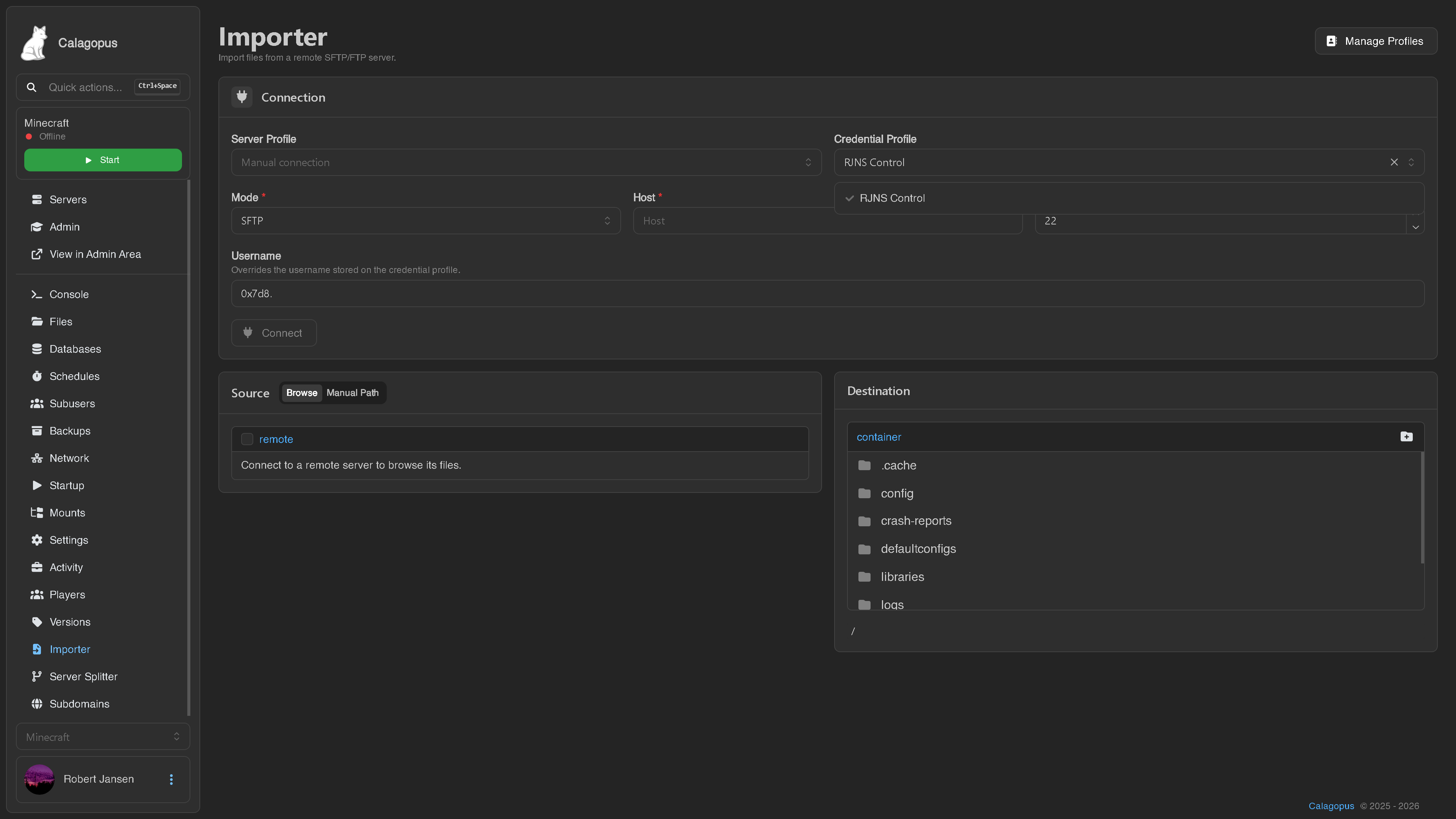Switch Source to Manual Path mode
The image size is (1456, 819).
tap(353, 393)
